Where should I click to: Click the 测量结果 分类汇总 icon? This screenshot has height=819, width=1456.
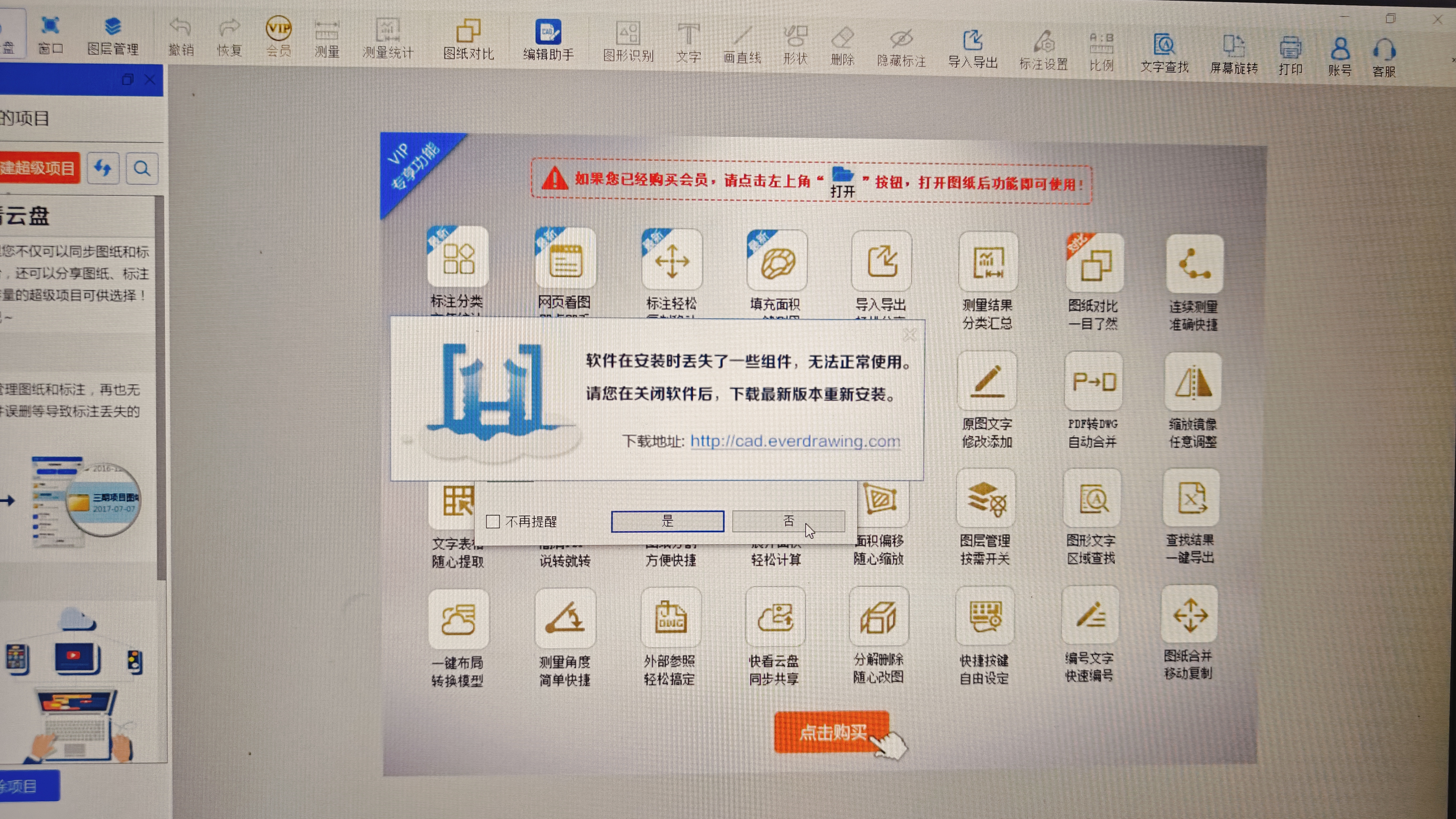coord(988,263)
